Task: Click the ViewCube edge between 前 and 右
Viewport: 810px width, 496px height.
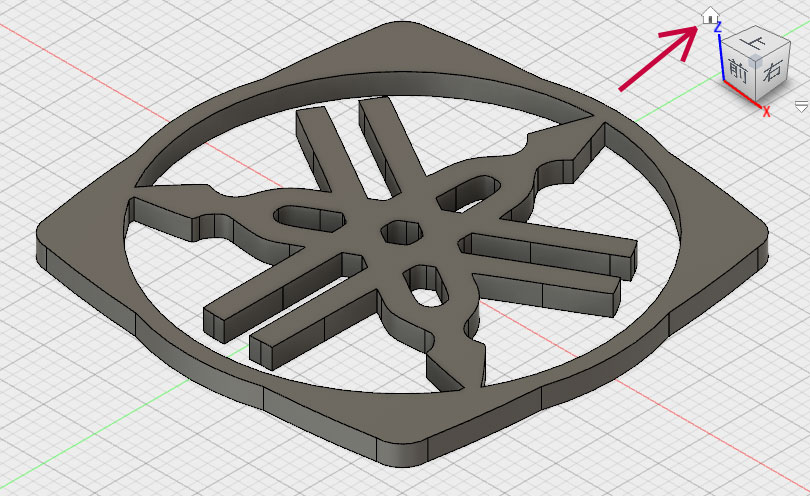Action: point(755,80)
